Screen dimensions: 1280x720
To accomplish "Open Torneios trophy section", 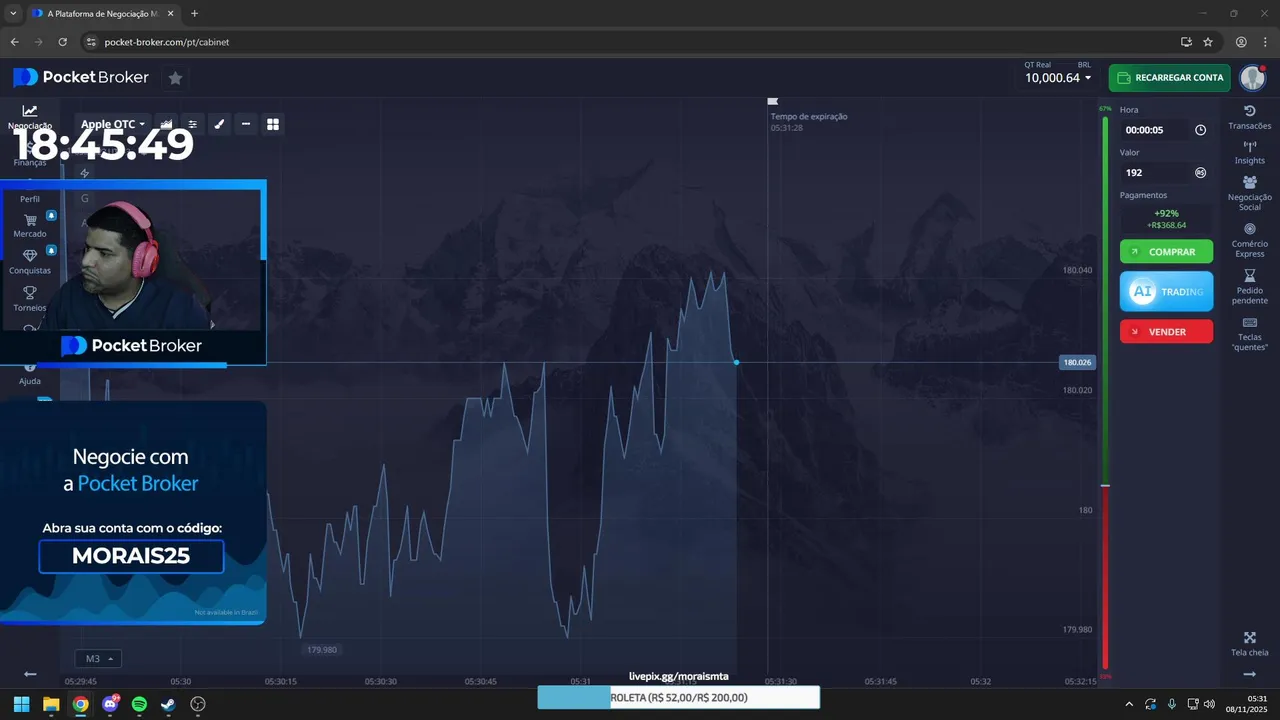I will [x=30, y=299].
